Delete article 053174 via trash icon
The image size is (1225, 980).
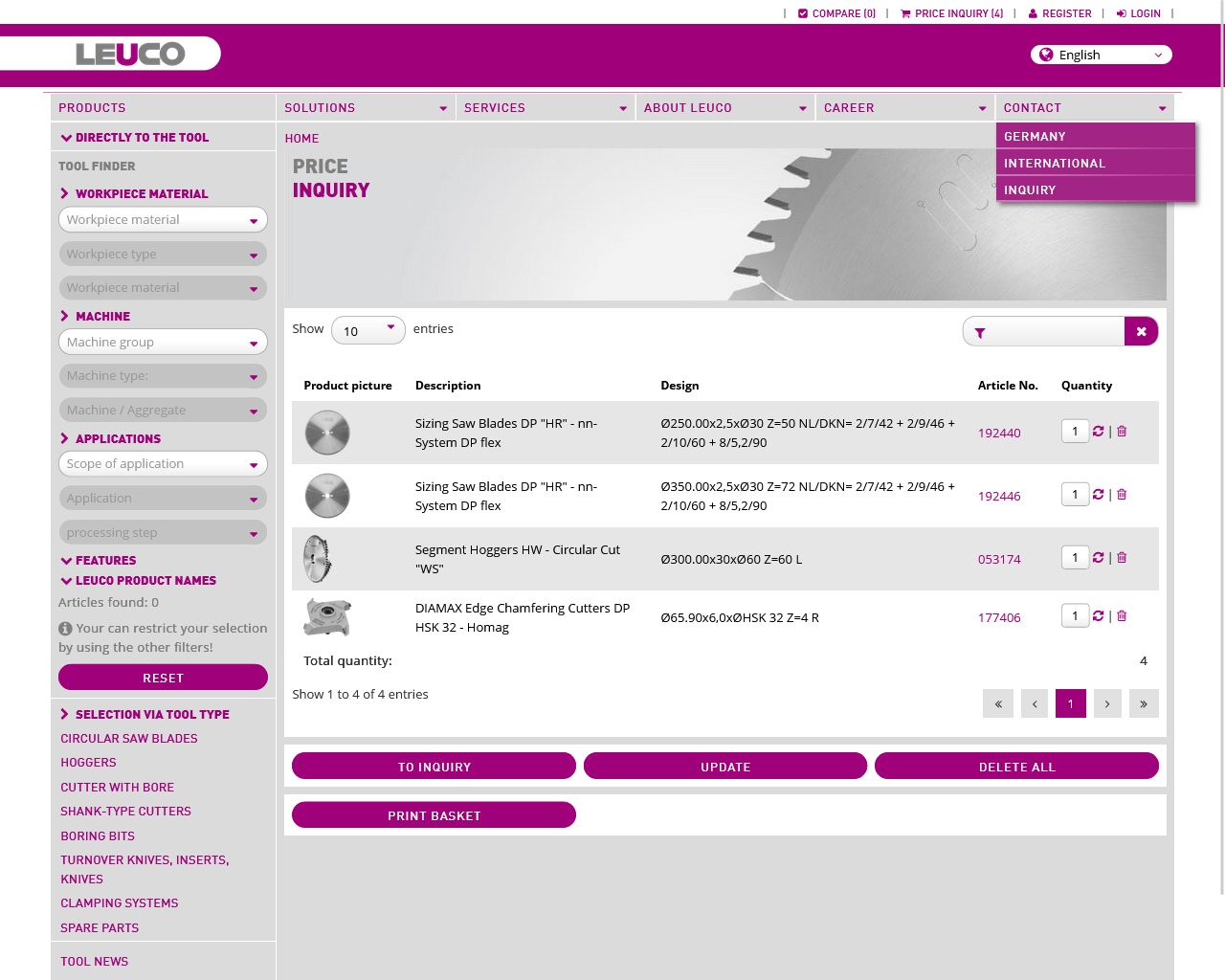tap(1122, 558)
